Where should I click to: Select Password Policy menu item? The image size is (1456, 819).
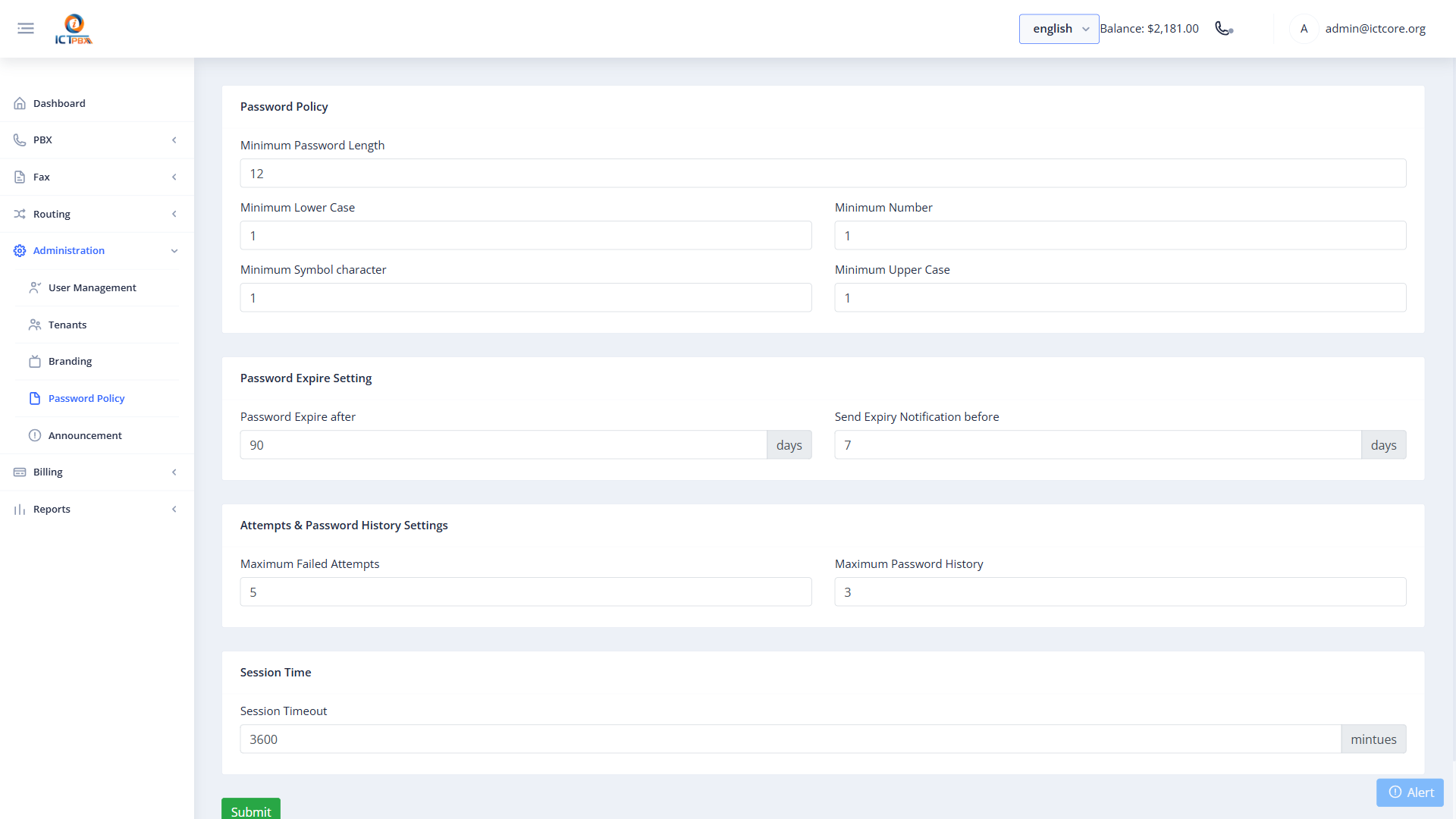point(97,398)
